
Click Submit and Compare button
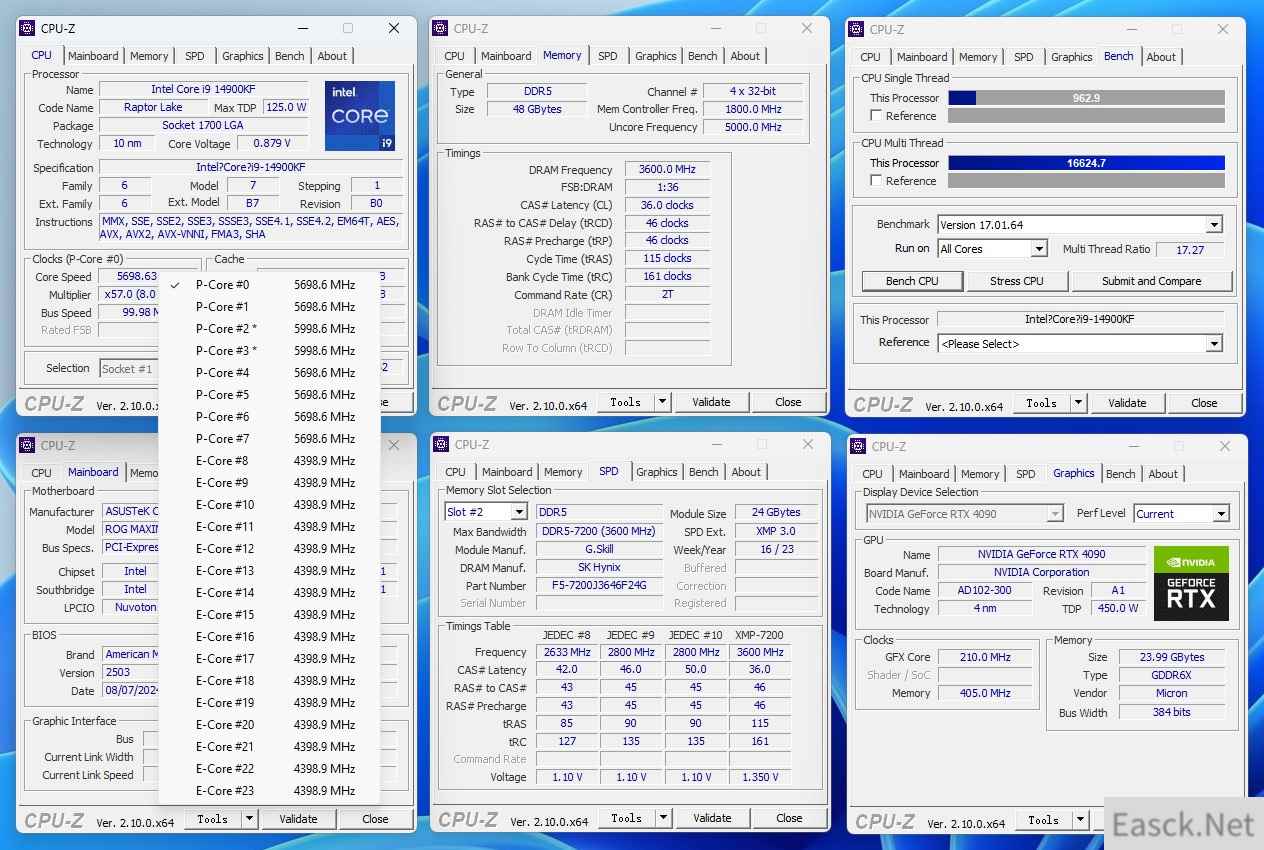1152,281
